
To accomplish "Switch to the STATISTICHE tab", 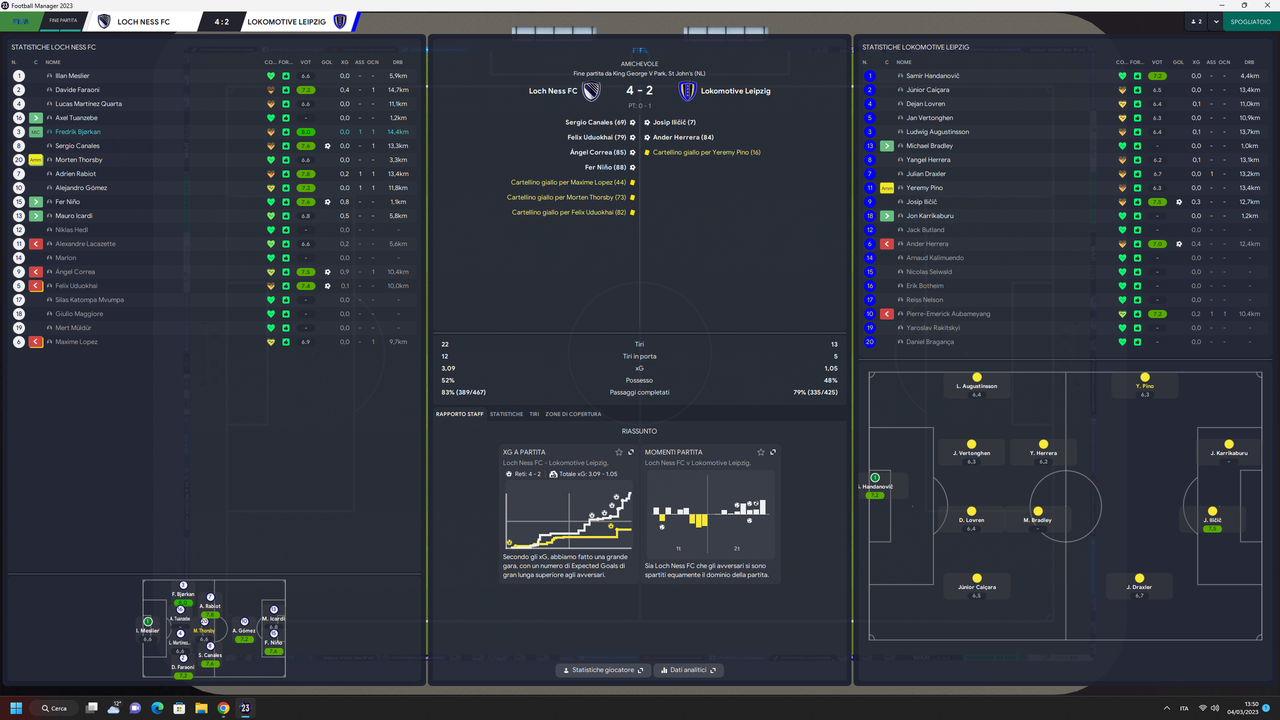I will point(506,414).
